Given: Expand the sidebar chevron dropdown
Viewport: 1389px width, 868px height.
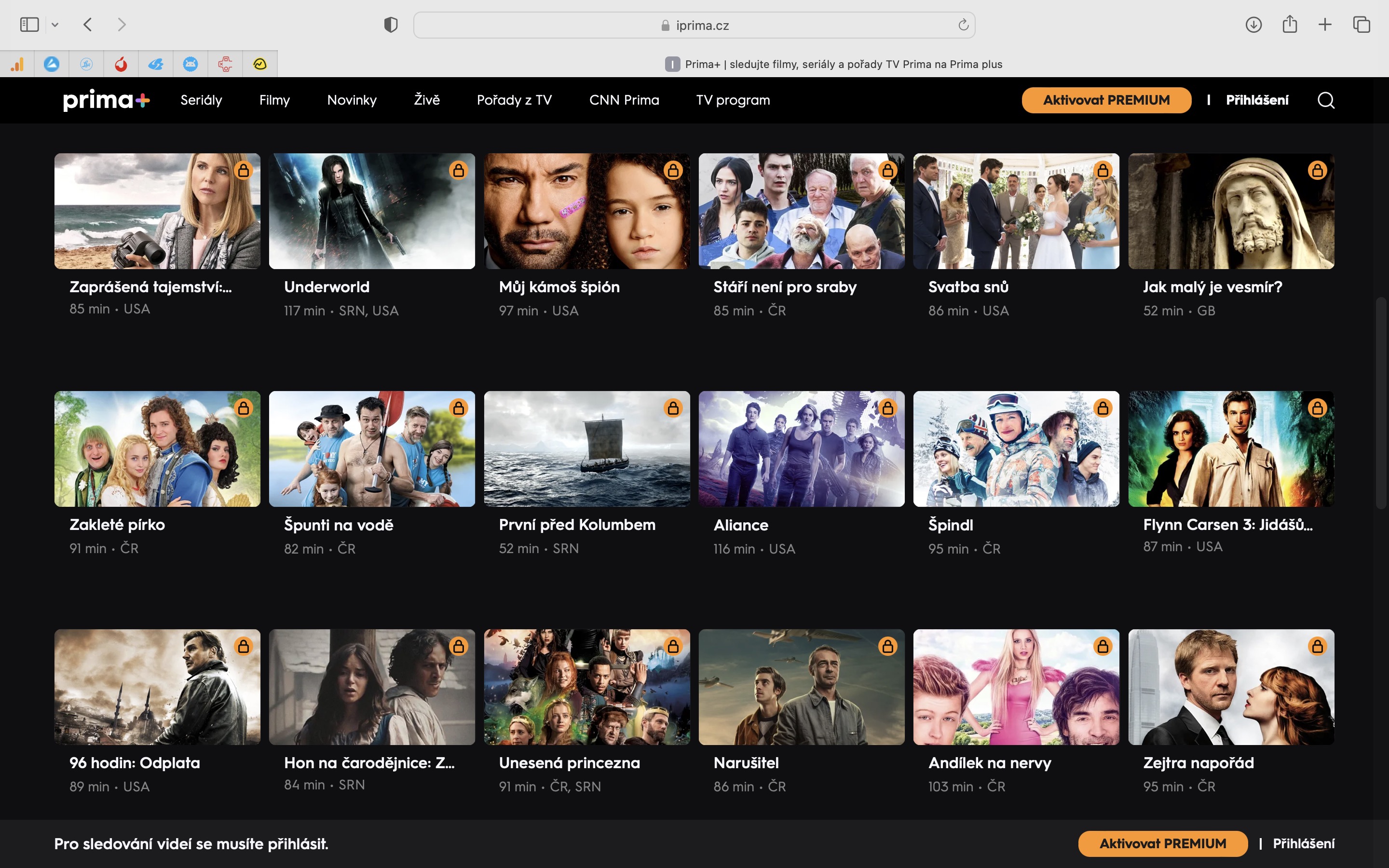Looking at the screenshot, I should tap(55, 25).
